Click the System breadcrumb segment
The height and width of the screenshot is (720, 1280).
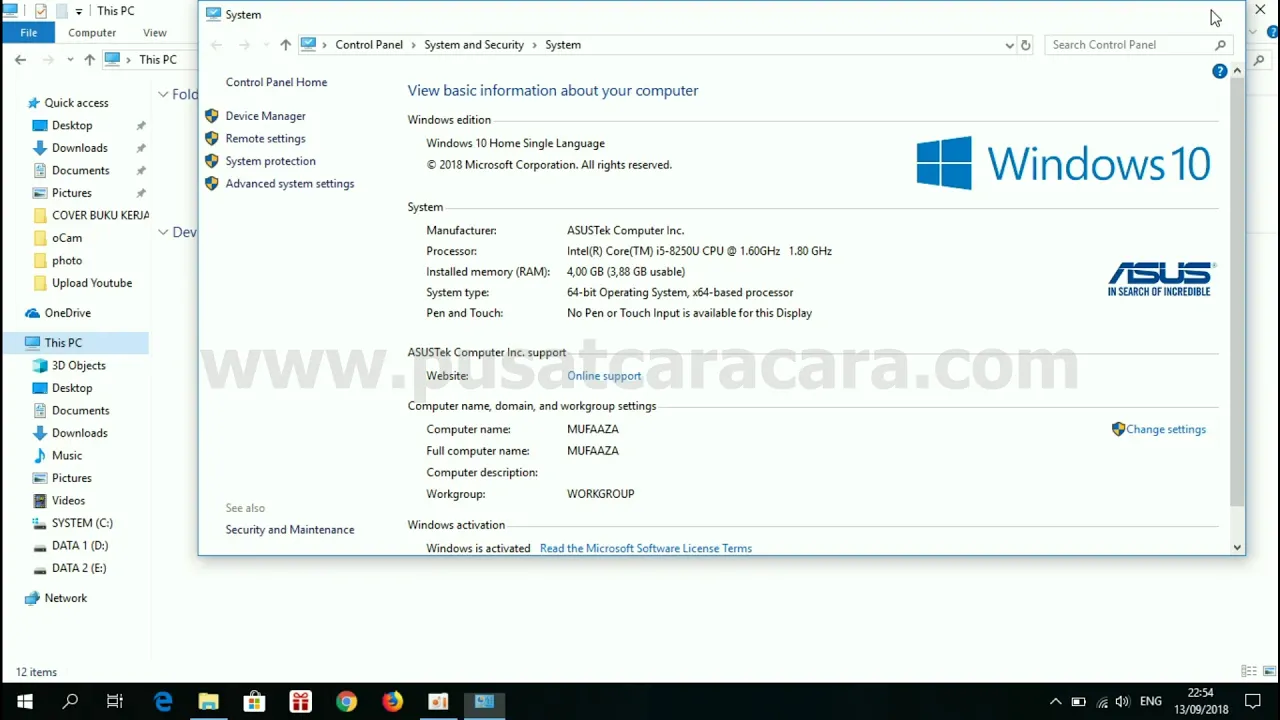pos(563,45)
